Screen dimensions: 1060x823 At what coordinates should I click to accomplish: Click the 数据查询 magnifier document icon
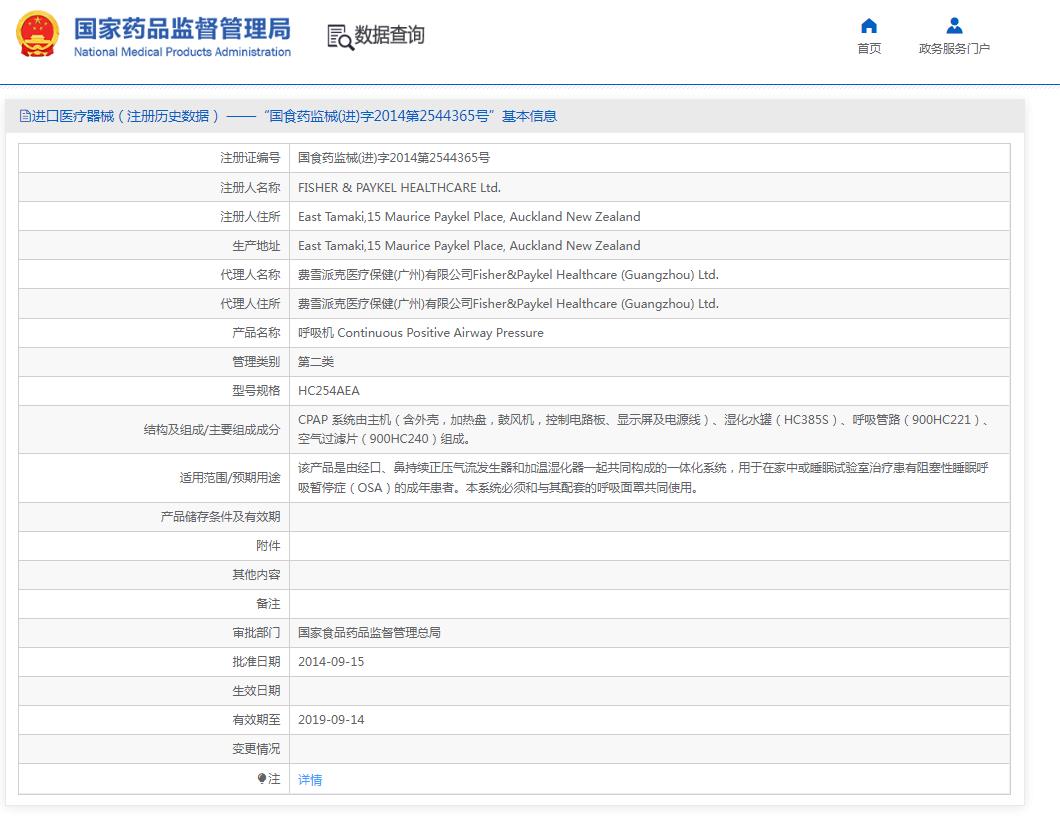[x=340, y=36]
